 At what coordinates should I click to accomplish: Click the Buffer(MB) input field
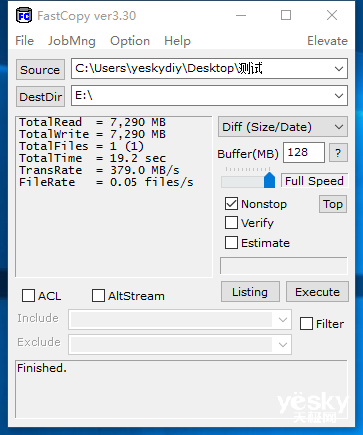(304, 153)
